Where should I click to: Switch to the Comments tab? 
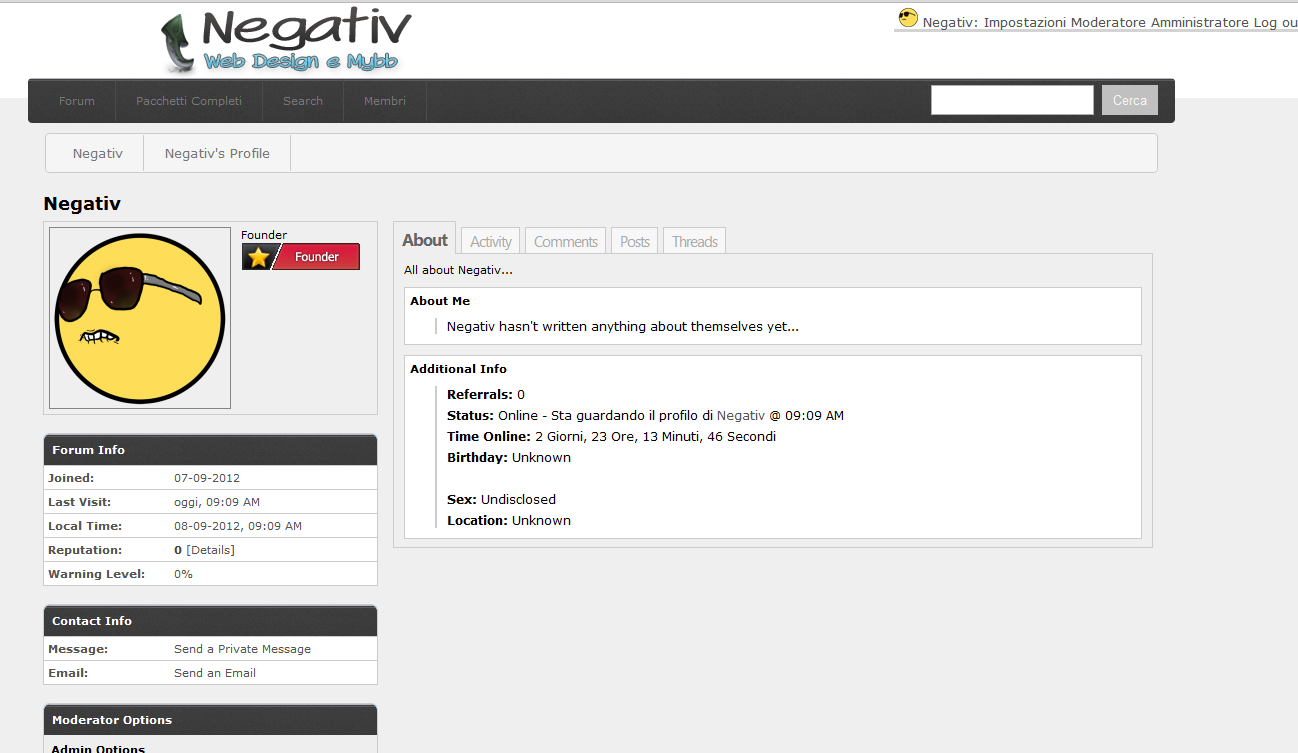(x=565, y=241)
